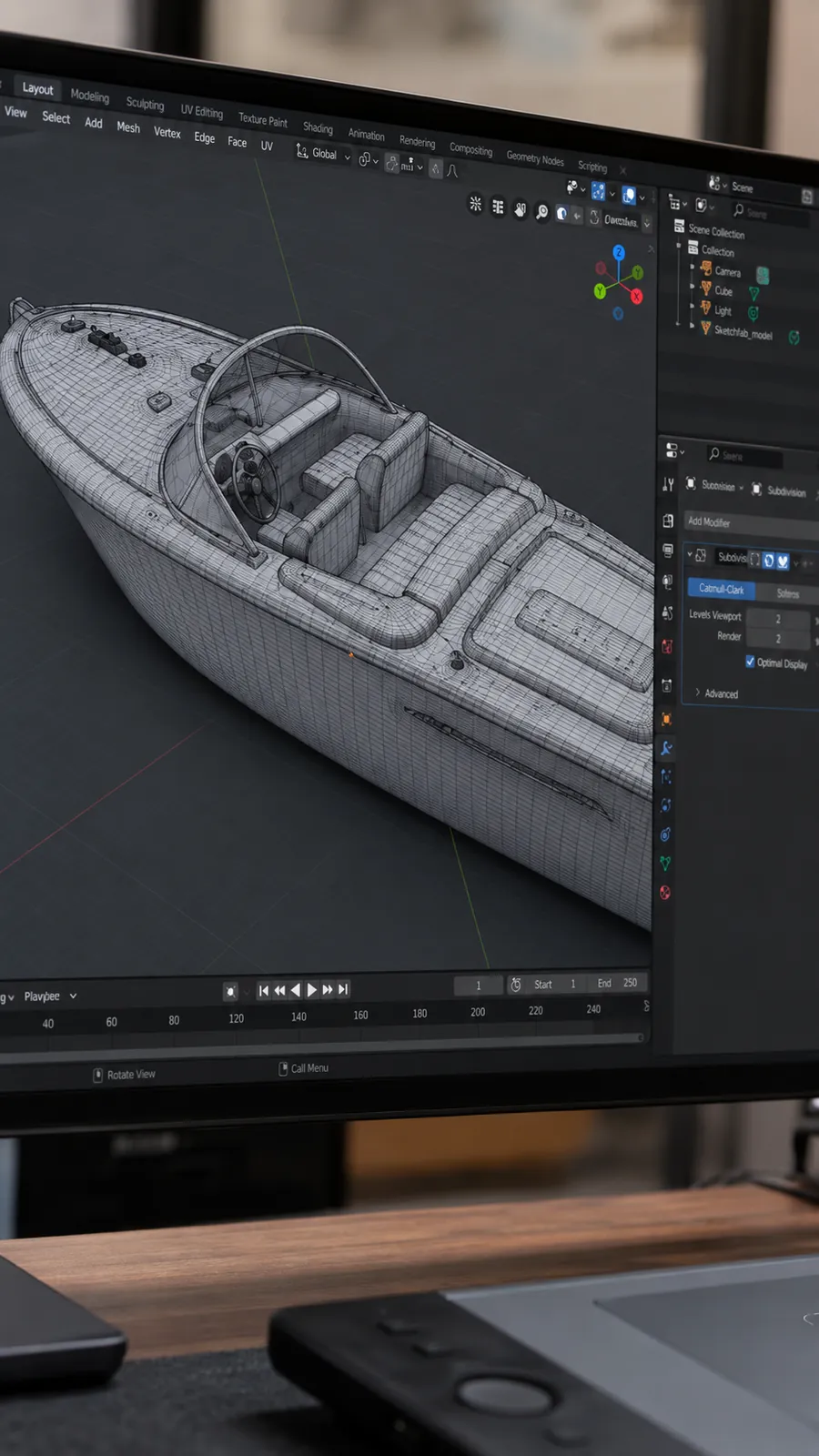This screenshot has width=819, height=1456.
Task: Open the Vertex menu
Action: [x=167, y=133]
